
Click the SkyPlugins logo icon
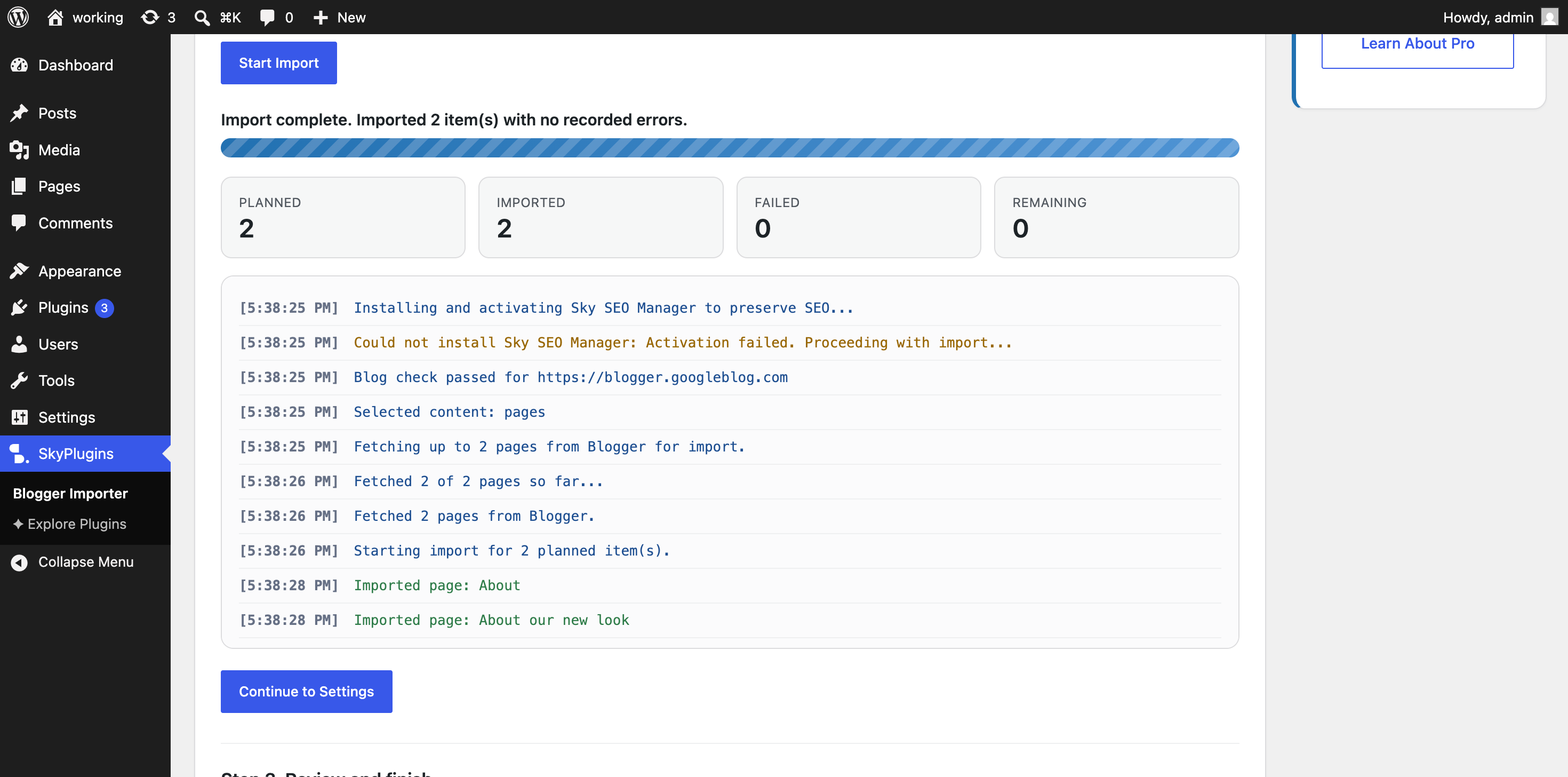tap(20, 454)
